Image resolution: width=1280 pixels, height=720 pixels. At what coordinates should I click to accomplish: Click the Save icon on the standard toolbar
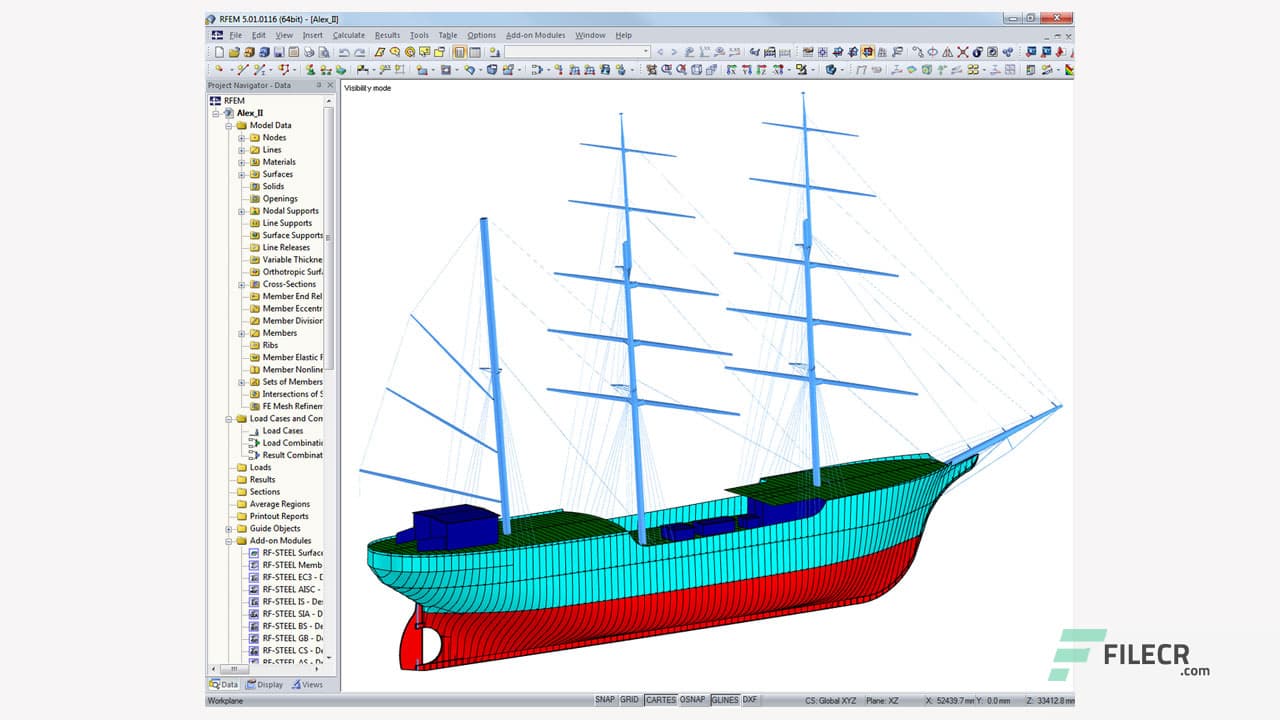[277, 51]
